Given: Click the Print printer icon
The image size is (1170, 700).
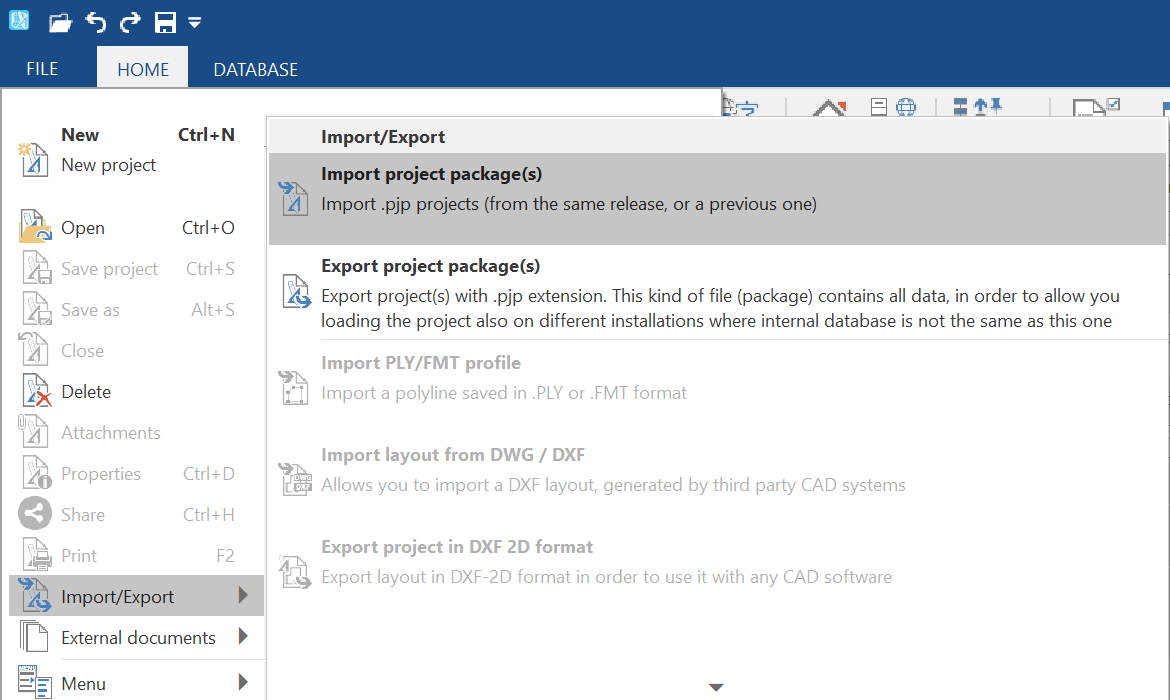Looking at the screenshot, I should tap(36, 554).
